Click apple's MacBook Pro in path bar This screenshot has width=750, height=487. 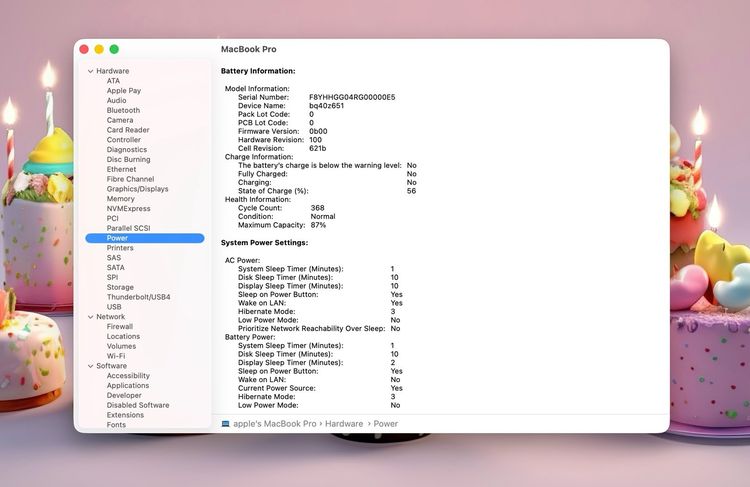275,424
